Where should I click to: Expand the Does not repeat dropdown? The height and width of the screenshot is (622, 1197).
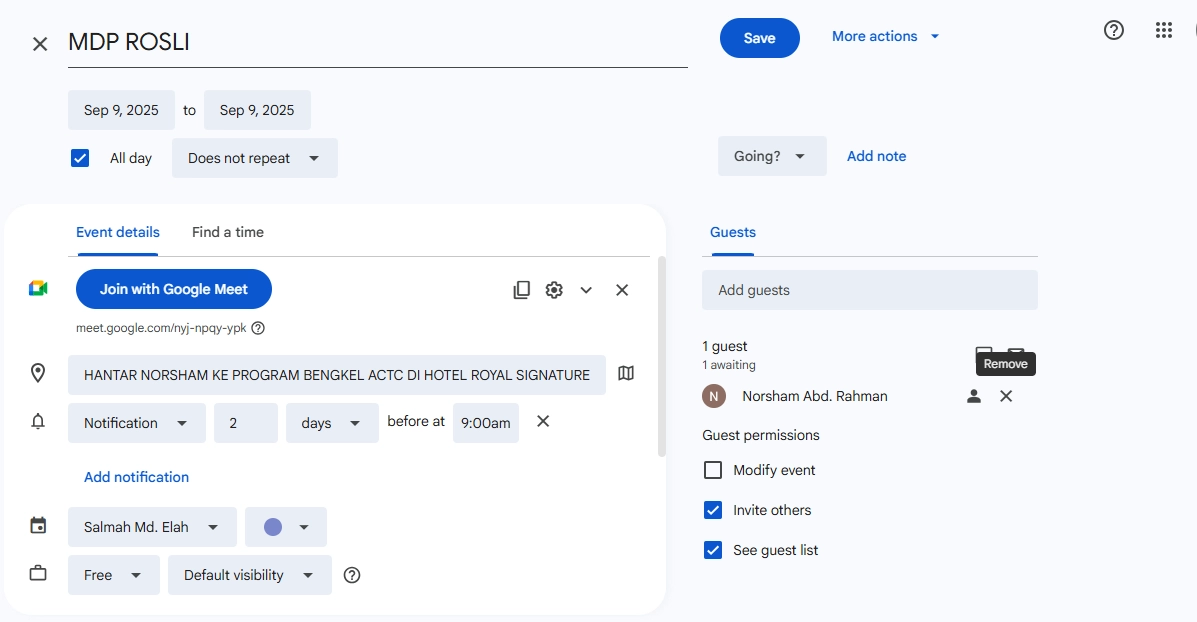(254, 158)
